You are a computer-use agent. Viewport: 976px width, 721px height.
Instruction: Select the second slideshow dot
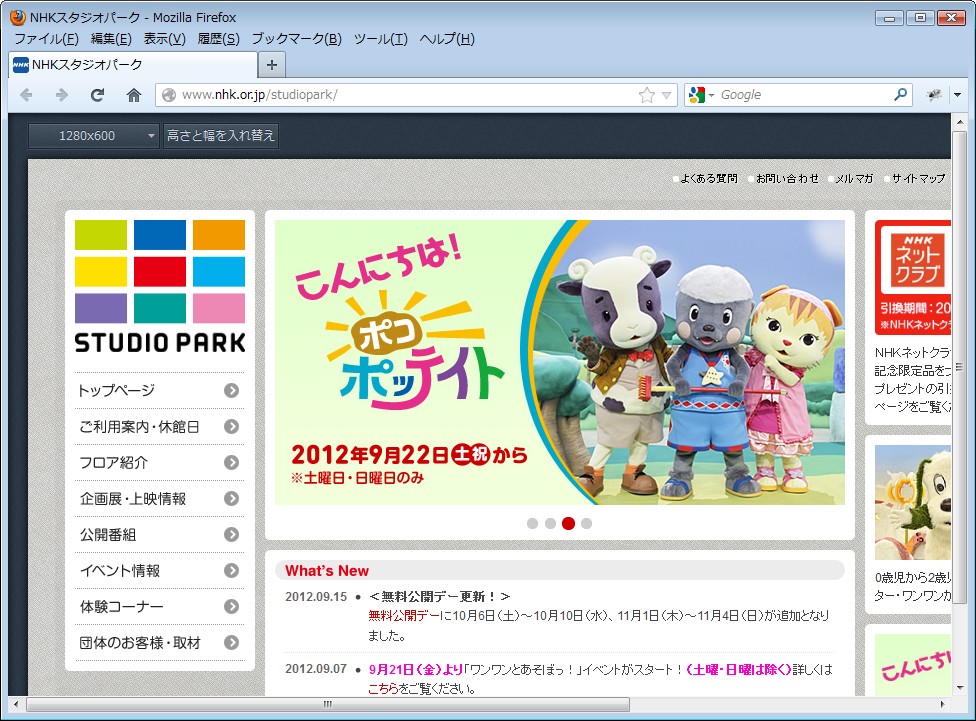click(x=550, y=524)
